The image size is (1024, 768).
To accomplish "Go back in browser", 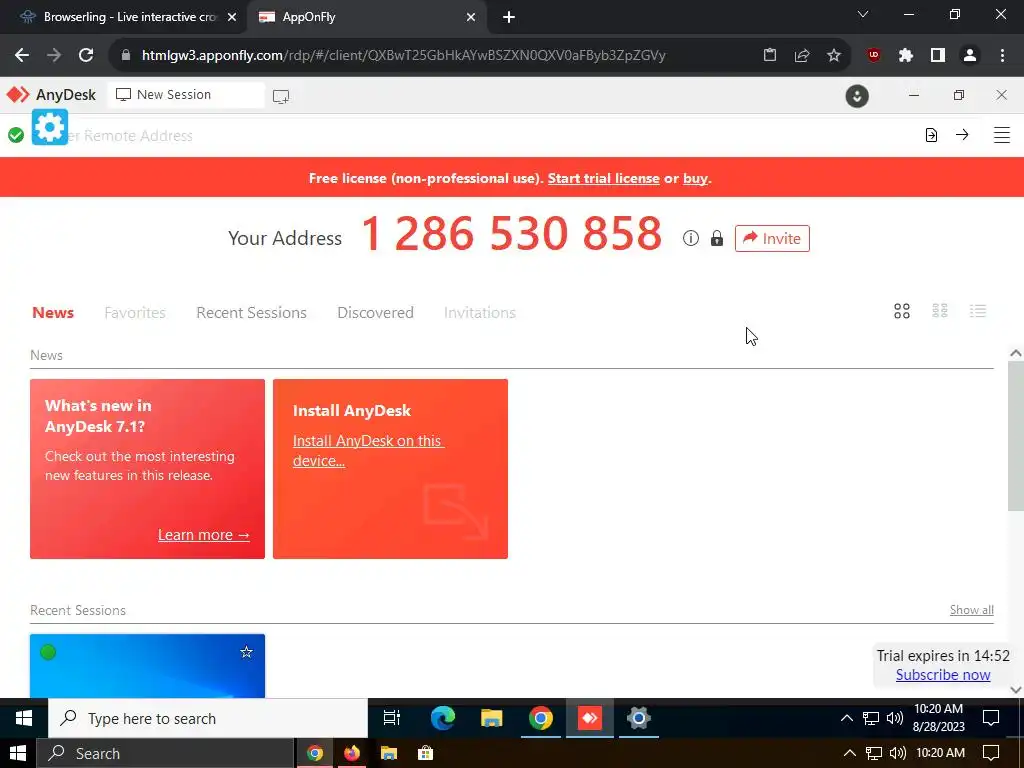I will coord(22,55).
